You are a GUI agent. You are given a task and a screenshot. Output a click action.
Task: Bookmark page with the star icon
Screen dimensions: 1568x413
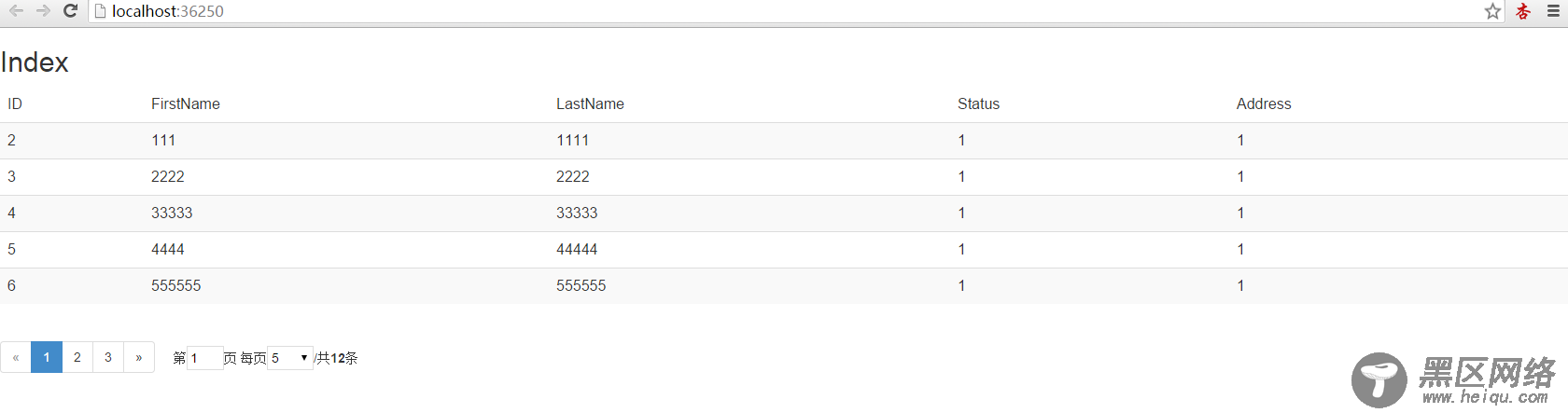[x=1492, y=11]
